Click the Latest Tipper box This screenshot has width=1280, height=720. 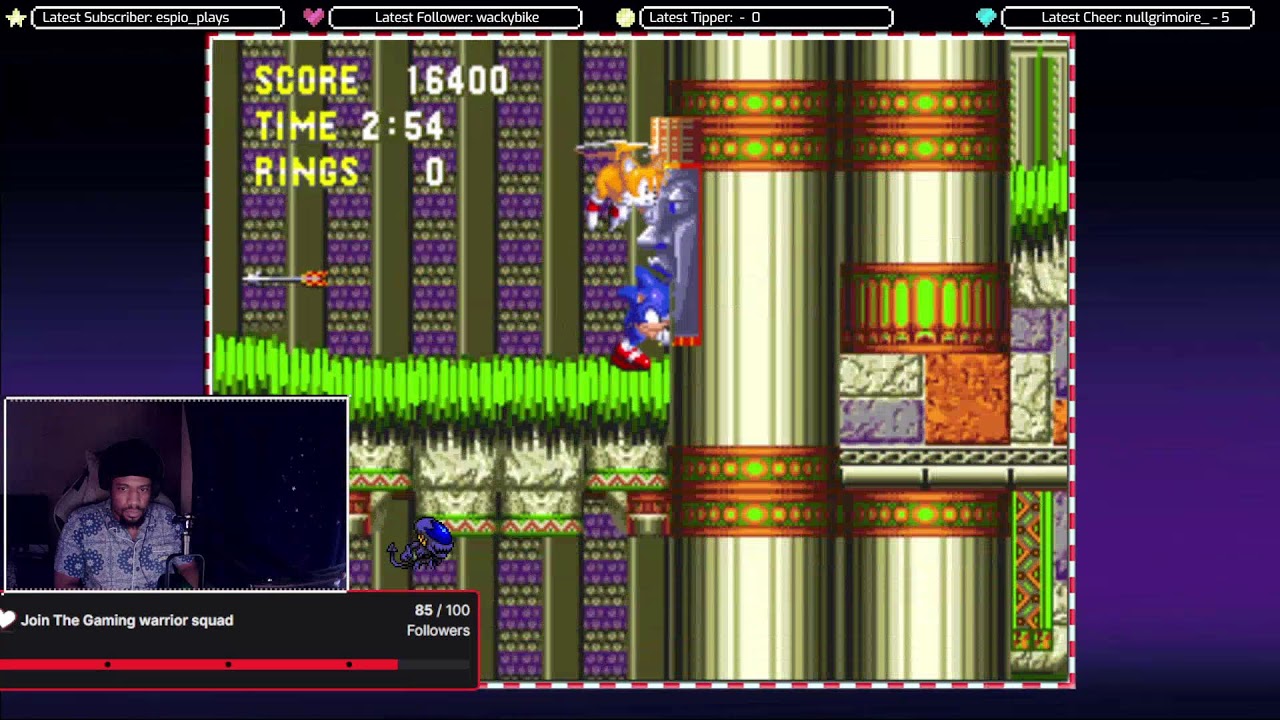click(766, 17)
